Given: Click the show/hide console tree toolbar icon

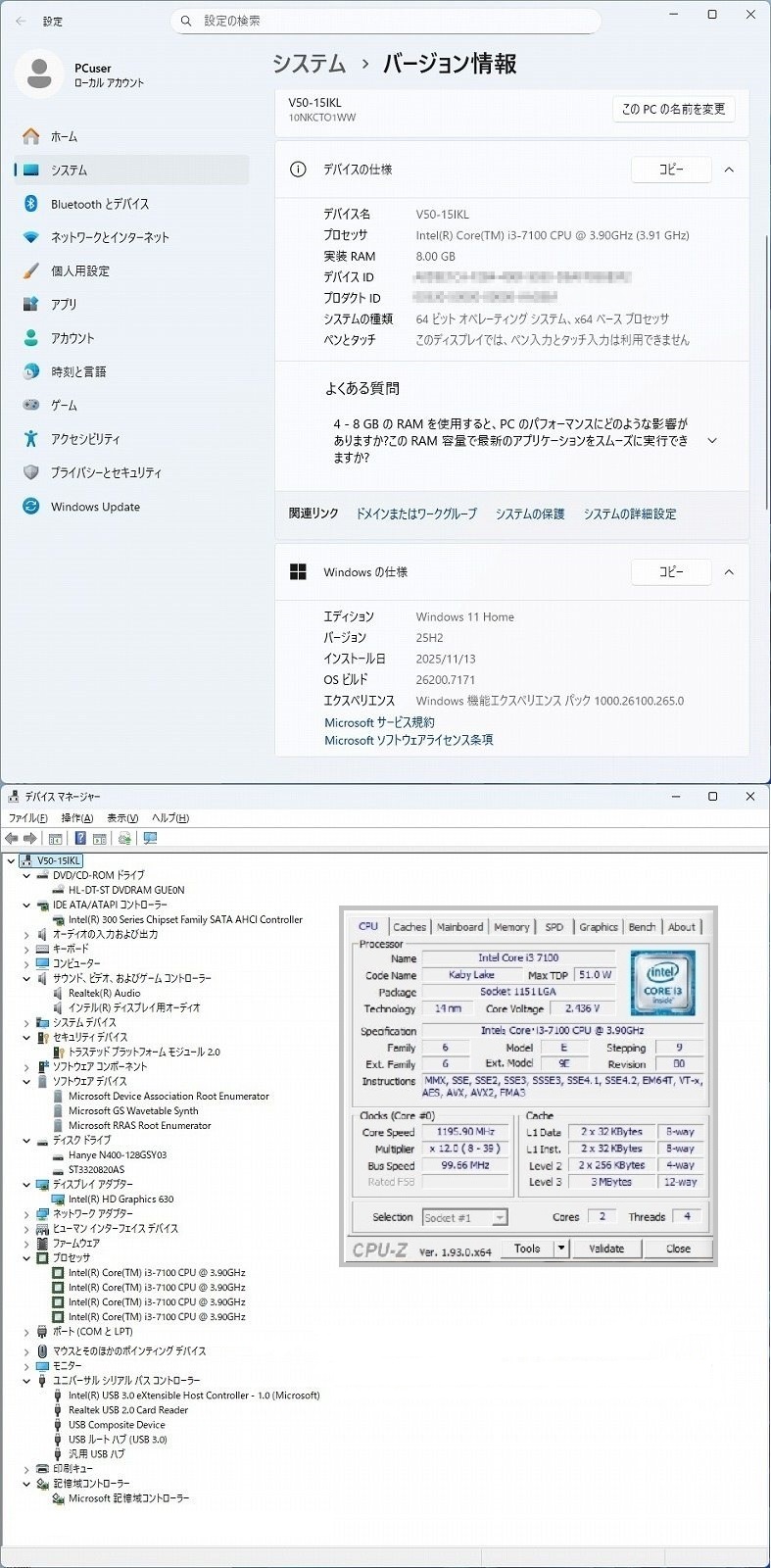Looking at the screenshot, I should [x=56, y=839].
